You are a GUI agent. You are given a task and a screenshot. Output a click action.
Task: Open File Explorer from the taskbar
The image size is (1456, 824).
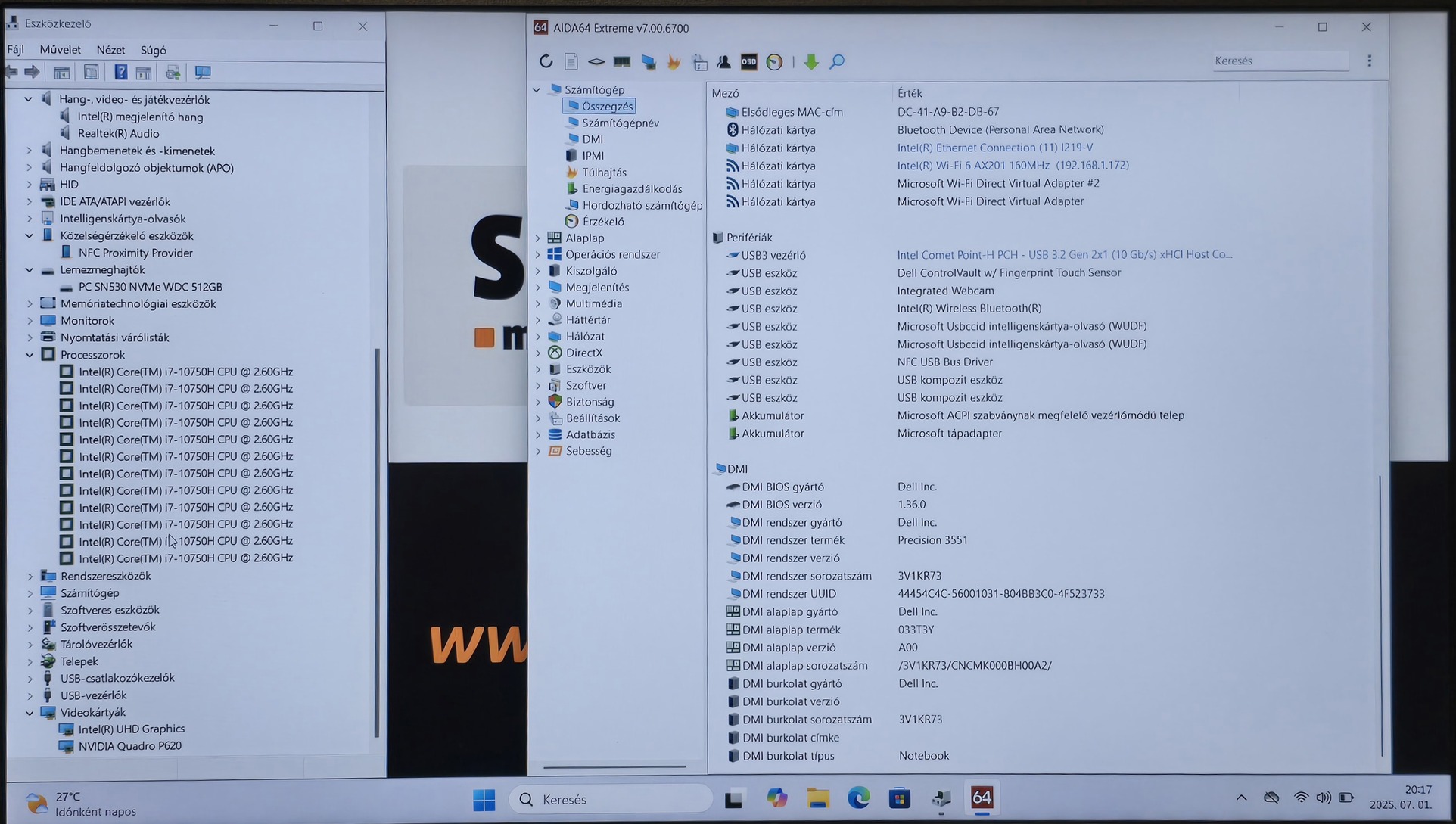pyautogui.click(x=817, y=798)
